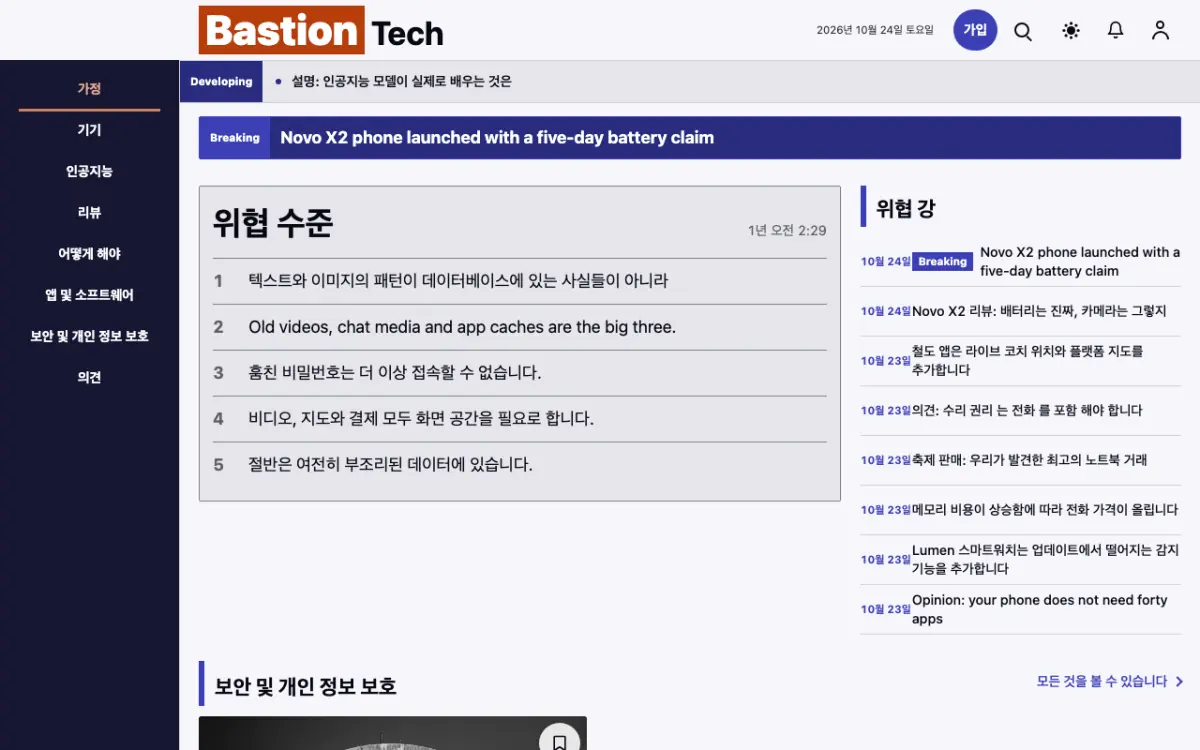Open the Bastion Tech logo home link
This screenshot has width=1200, height=750.
tap(321, 31)
